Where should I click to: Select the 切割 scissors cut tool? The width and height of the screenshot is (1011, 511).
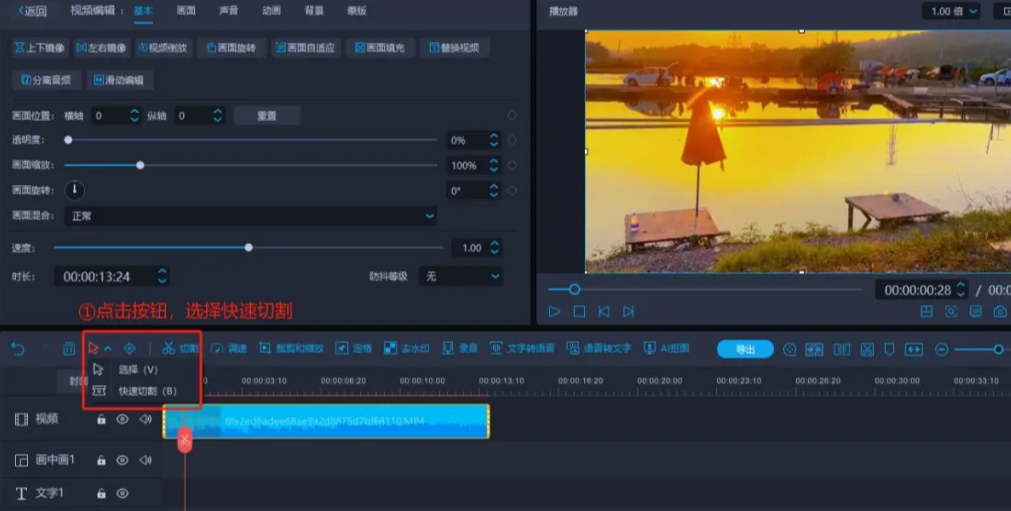tap(181, 349)
